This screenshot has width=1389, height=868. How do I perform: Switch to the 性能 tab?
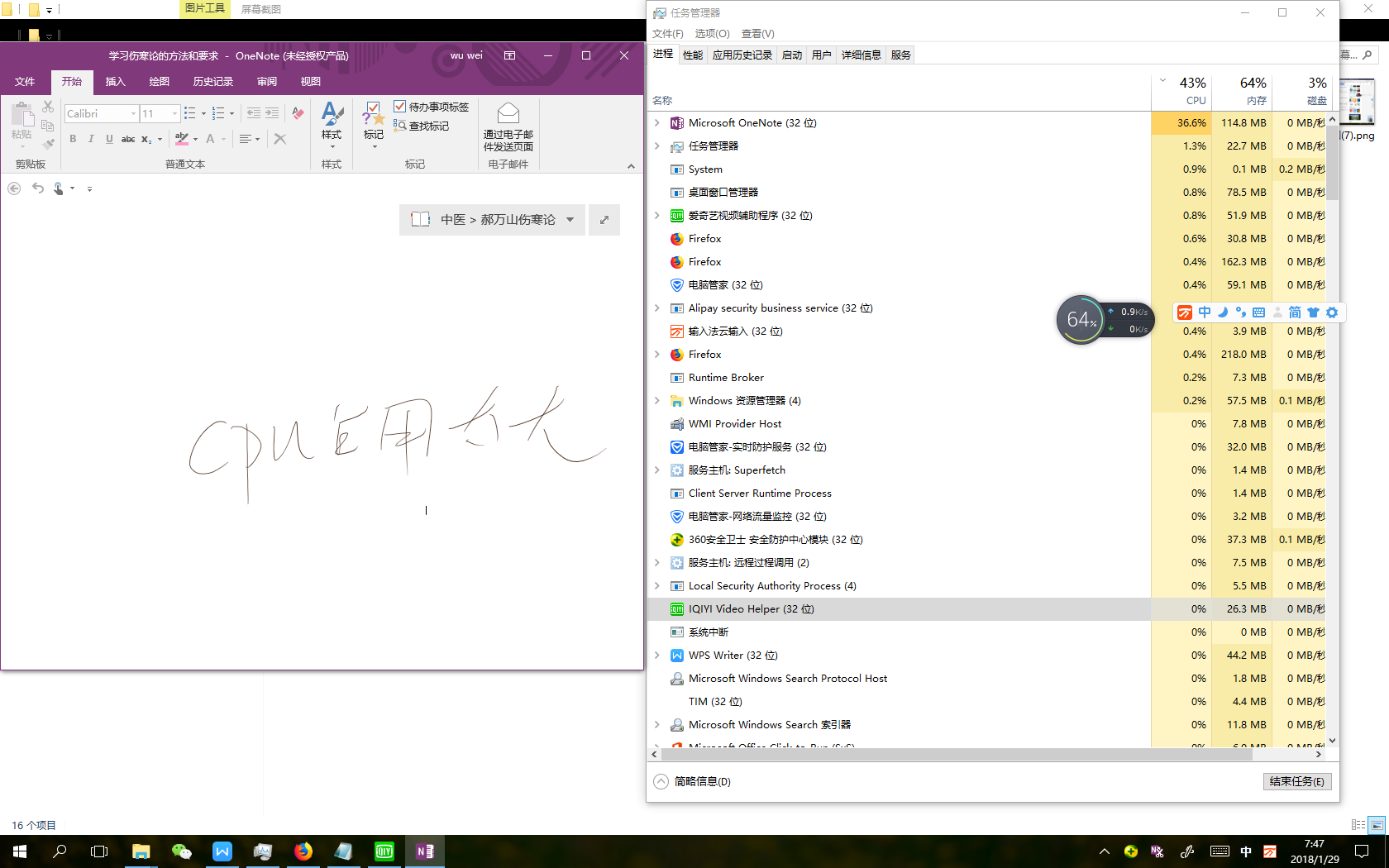pos(693,55)
